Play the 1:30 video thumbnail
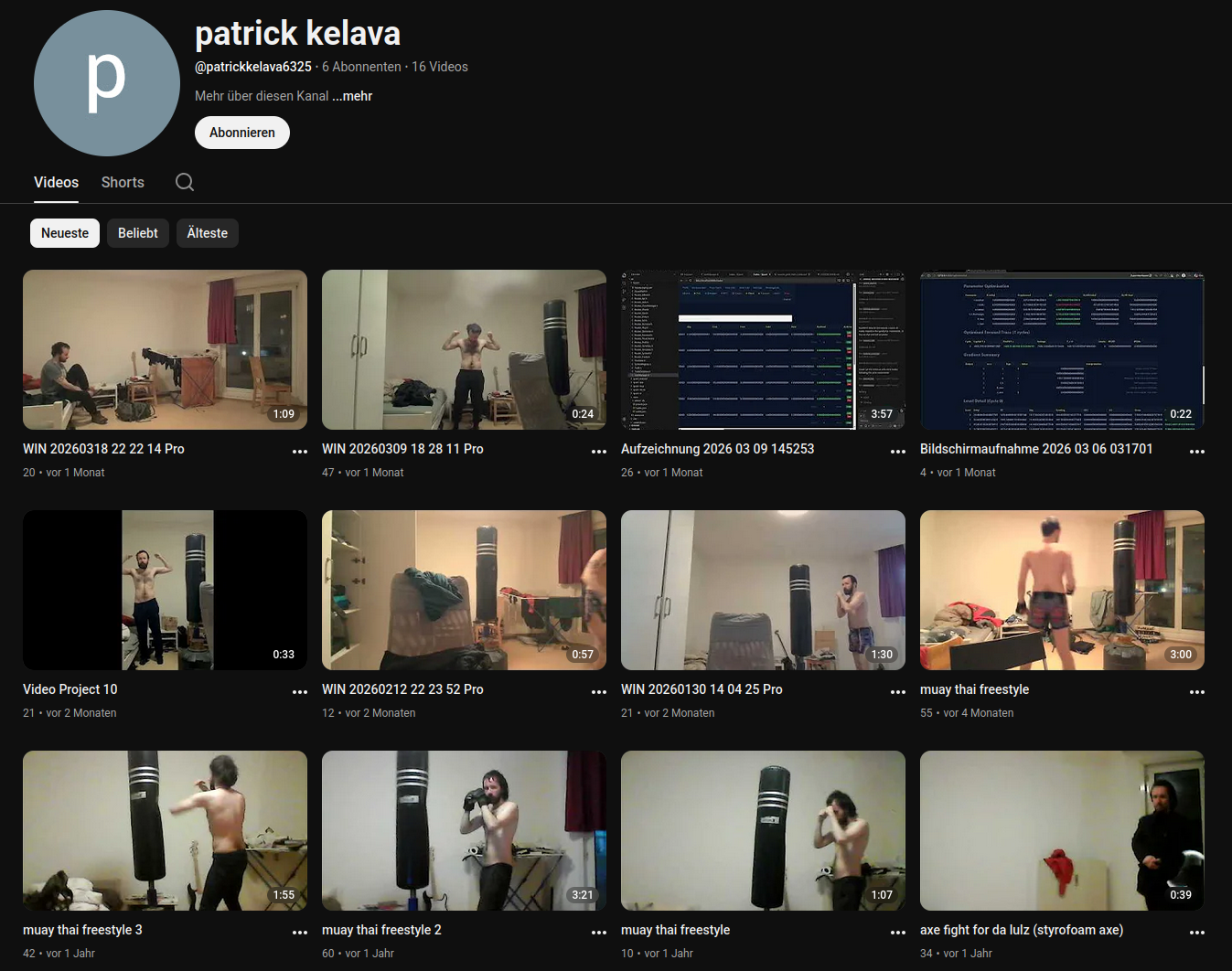Image resolution: width=1232 pixels, height=971 pixels. [763, 590]
